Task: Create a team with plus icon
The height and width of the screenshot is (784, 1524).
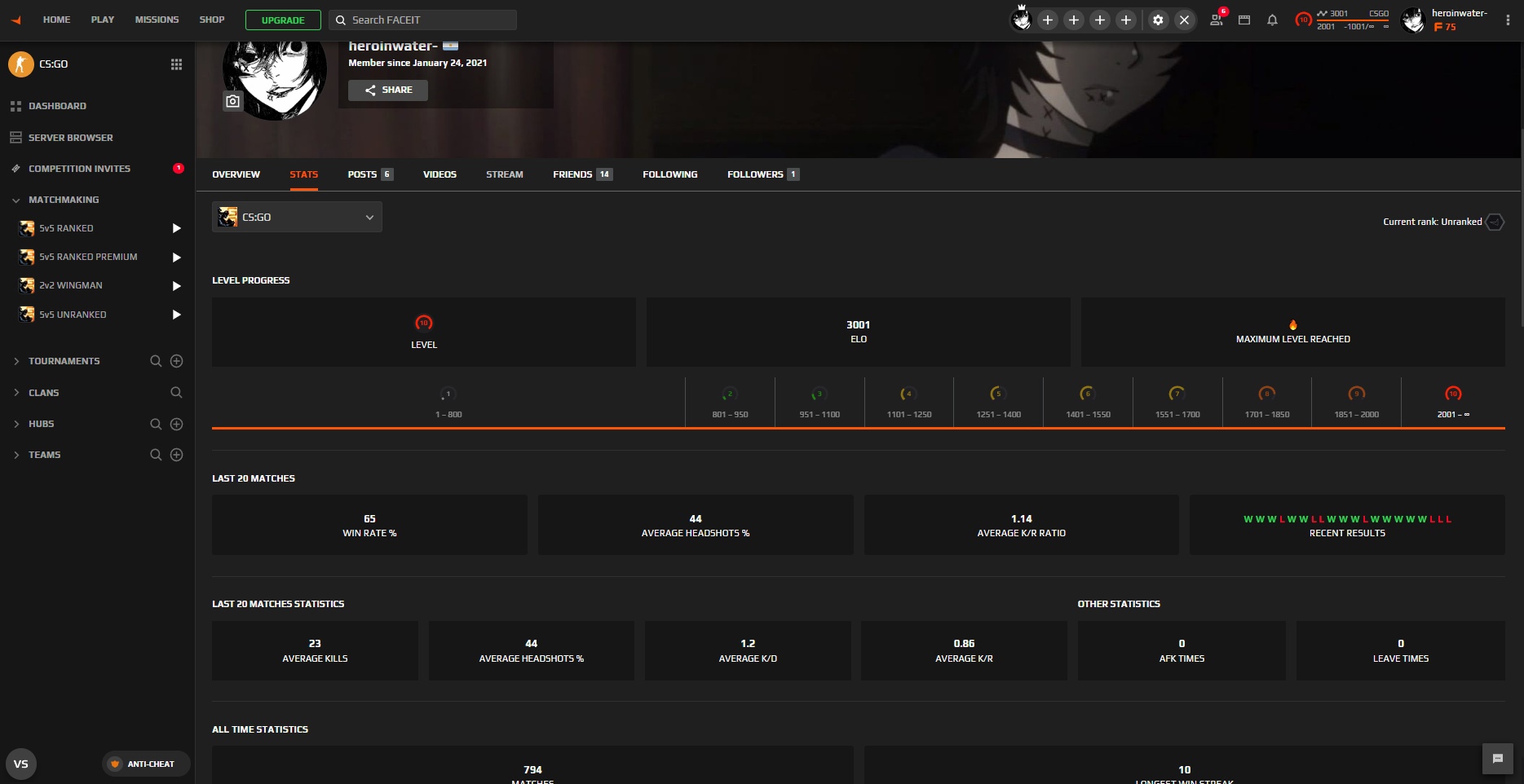Action: tap(176, 455)
